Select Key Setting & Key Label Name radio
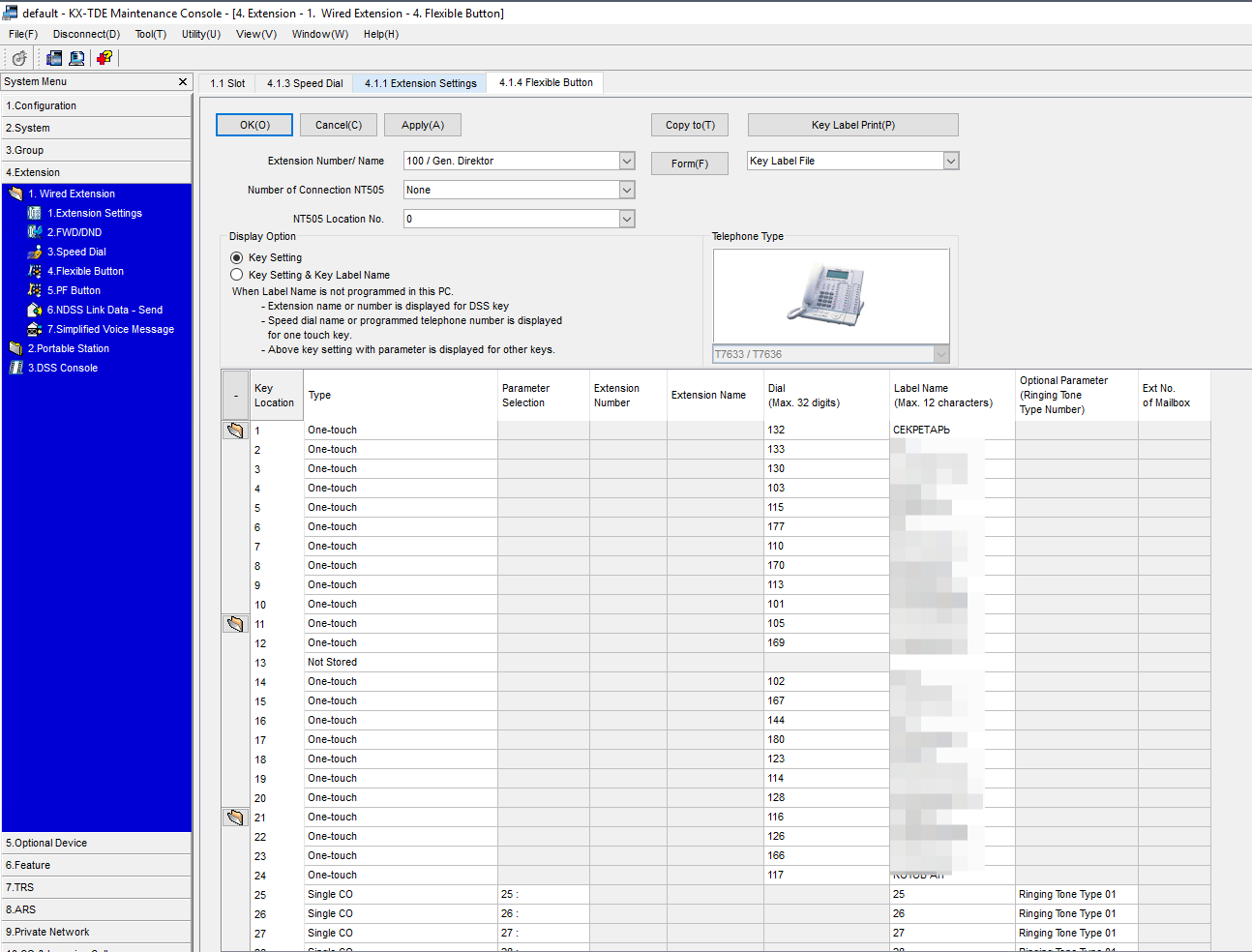1252x952 pixels. (x=237, y=275)
